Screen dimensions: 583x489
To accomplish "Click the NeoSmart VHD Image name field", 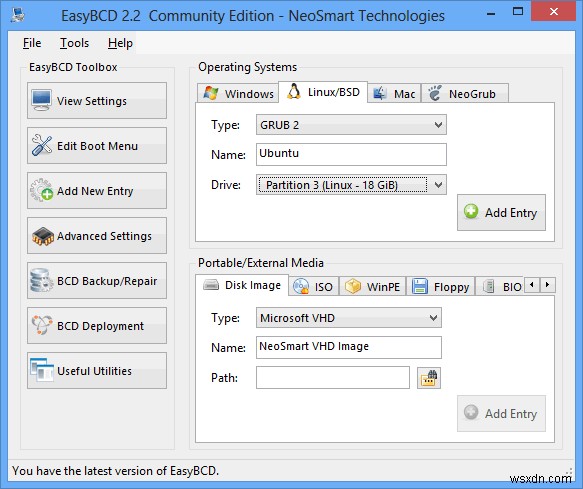I will coord(349,347).
